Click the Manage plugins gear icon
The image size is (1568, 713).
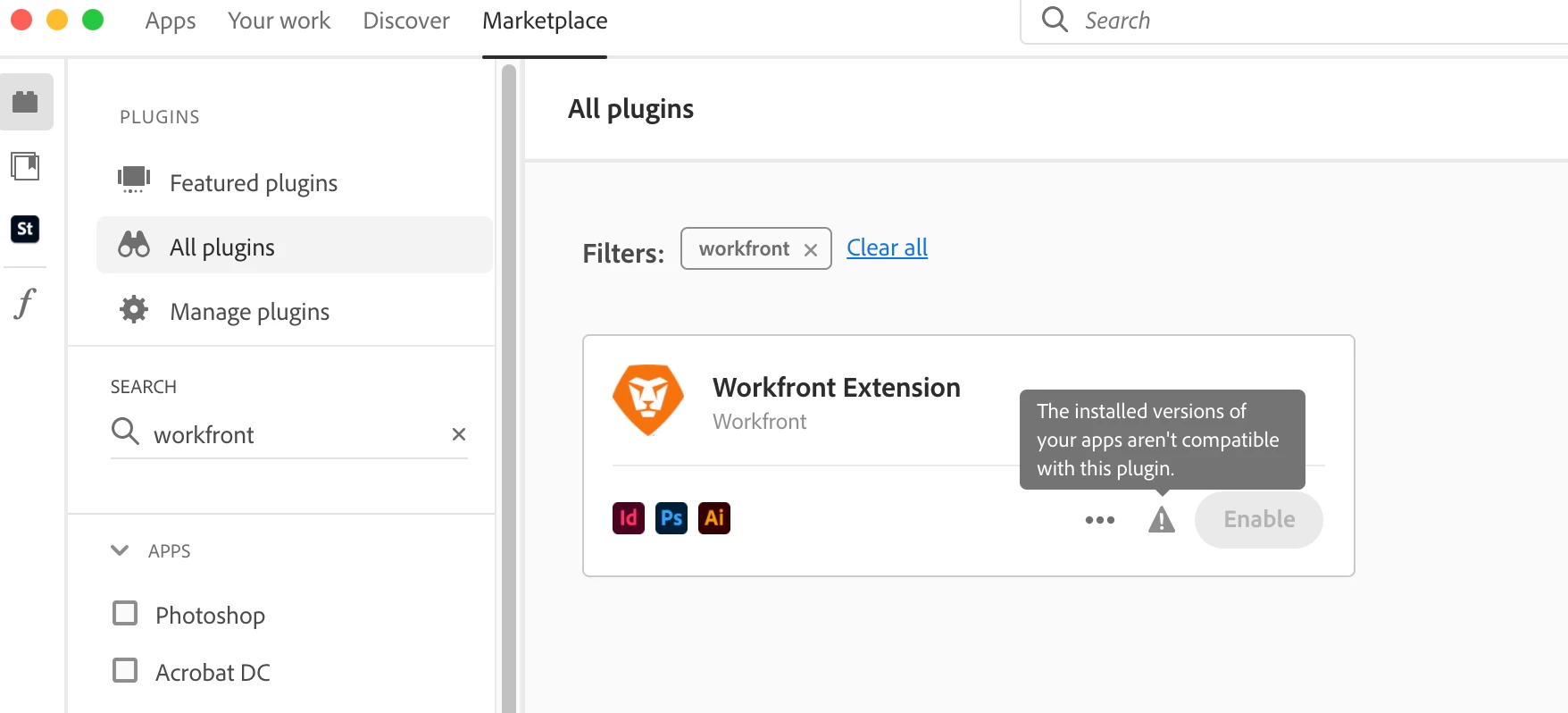pyautogui.click(x=134, y=310)
